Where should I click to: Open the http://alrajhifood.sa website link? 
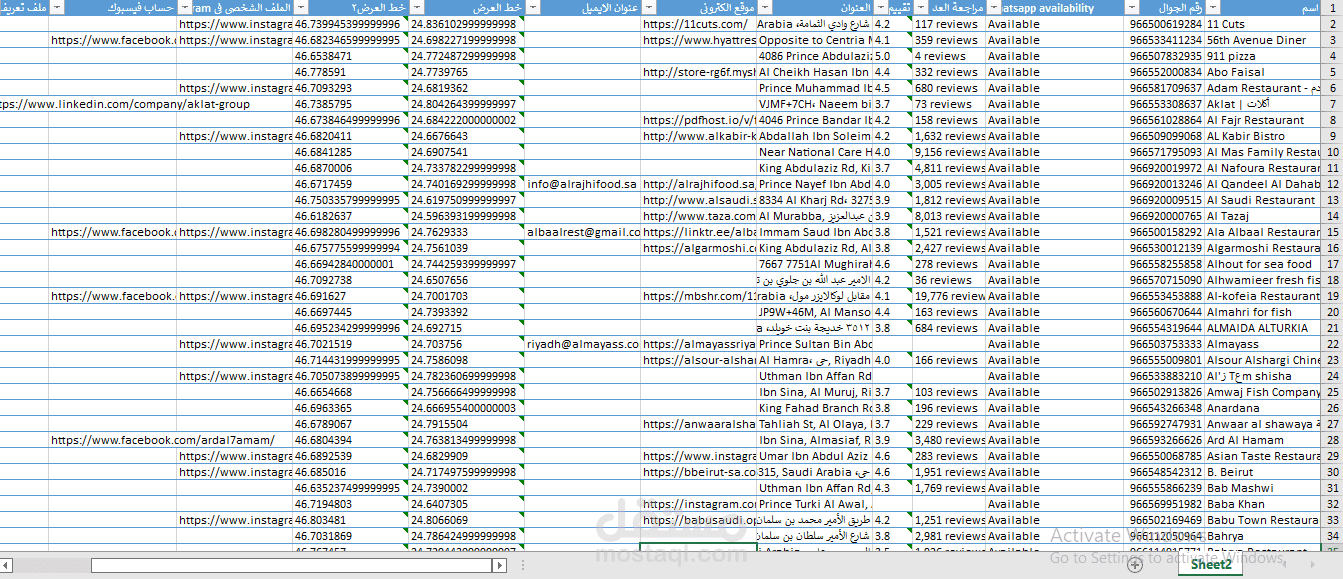(x=699, y=183)
